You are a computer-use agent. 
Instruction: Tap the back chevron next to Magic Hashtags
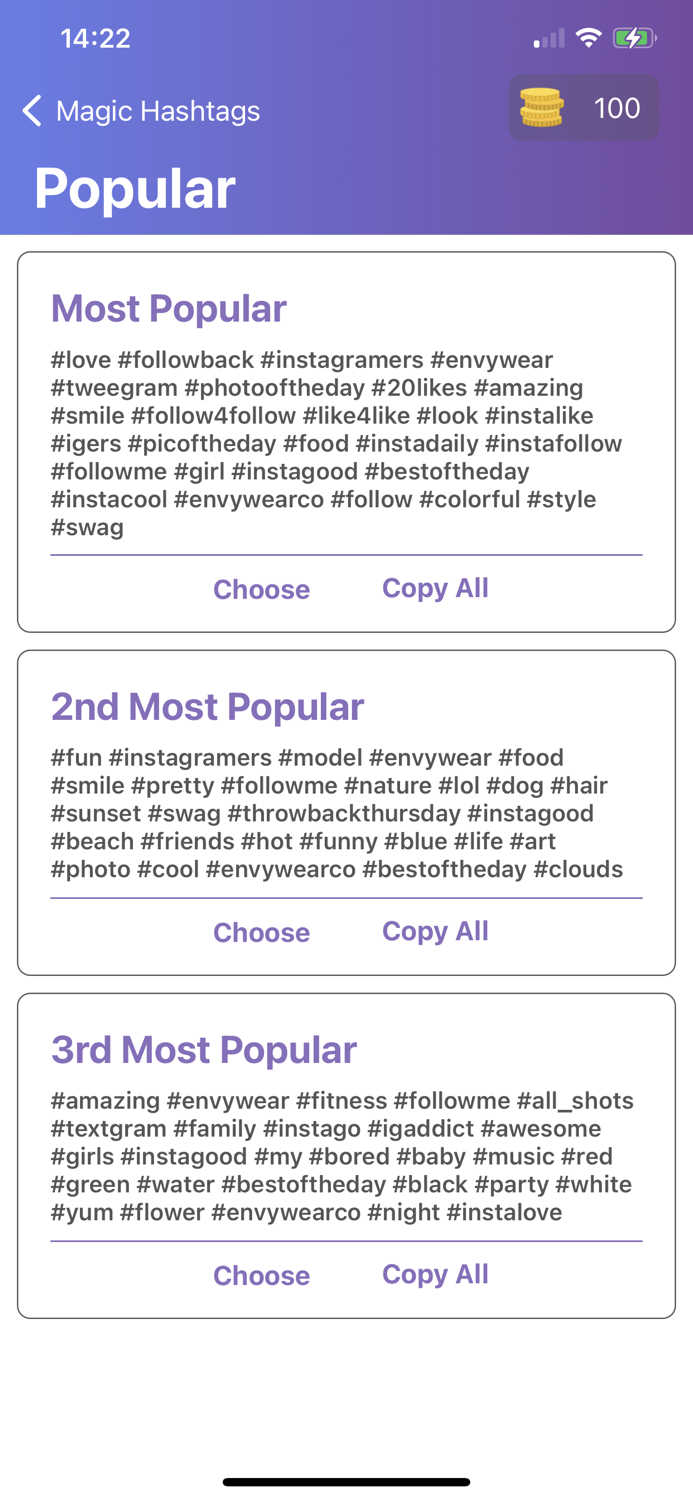click(x=30, y=111)
